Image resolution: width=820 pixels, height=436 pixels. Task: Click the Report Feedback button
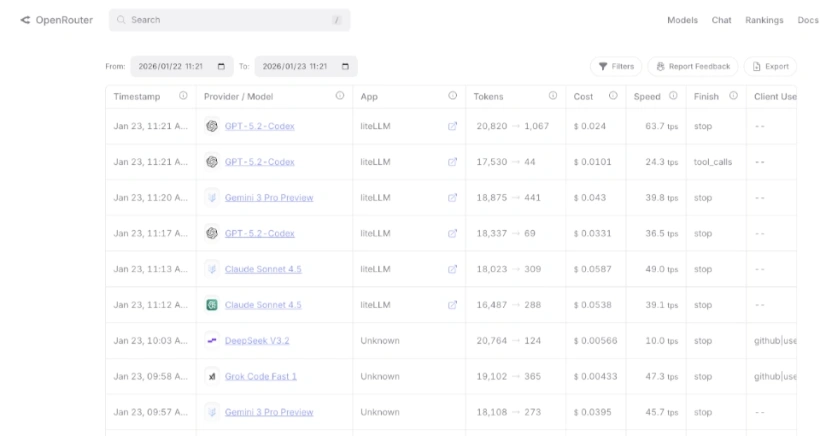[x=693, y=67]
